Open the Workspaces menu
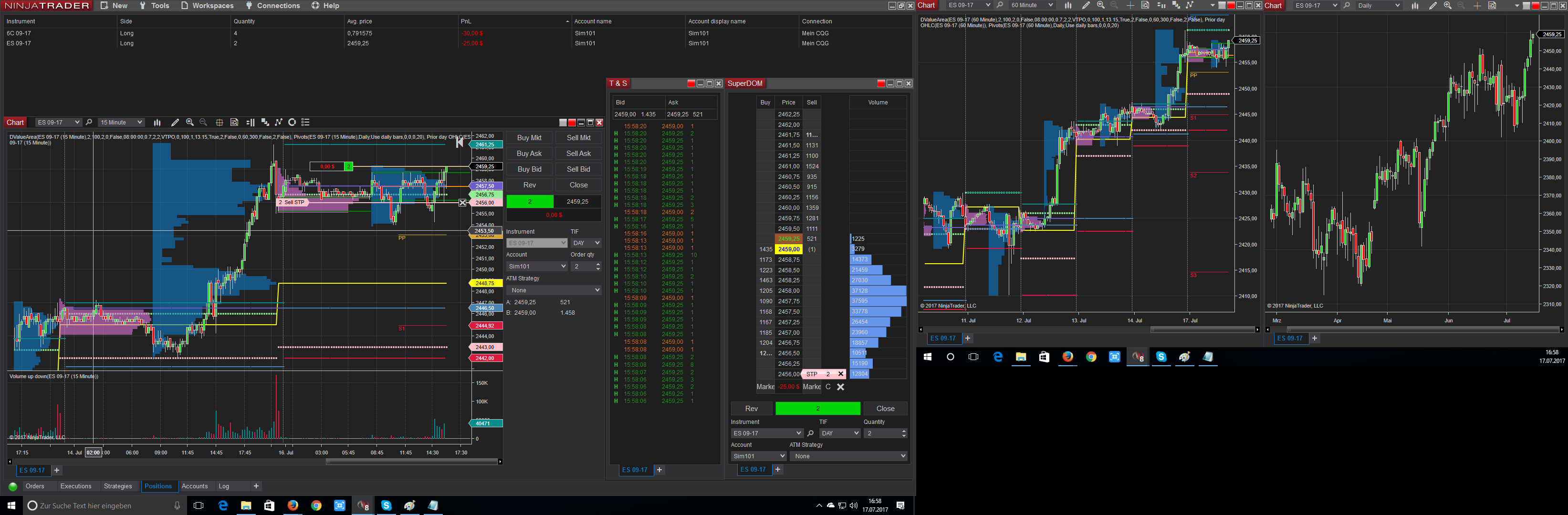Viewport: 1568px width, 515px height. click(207, 5)
